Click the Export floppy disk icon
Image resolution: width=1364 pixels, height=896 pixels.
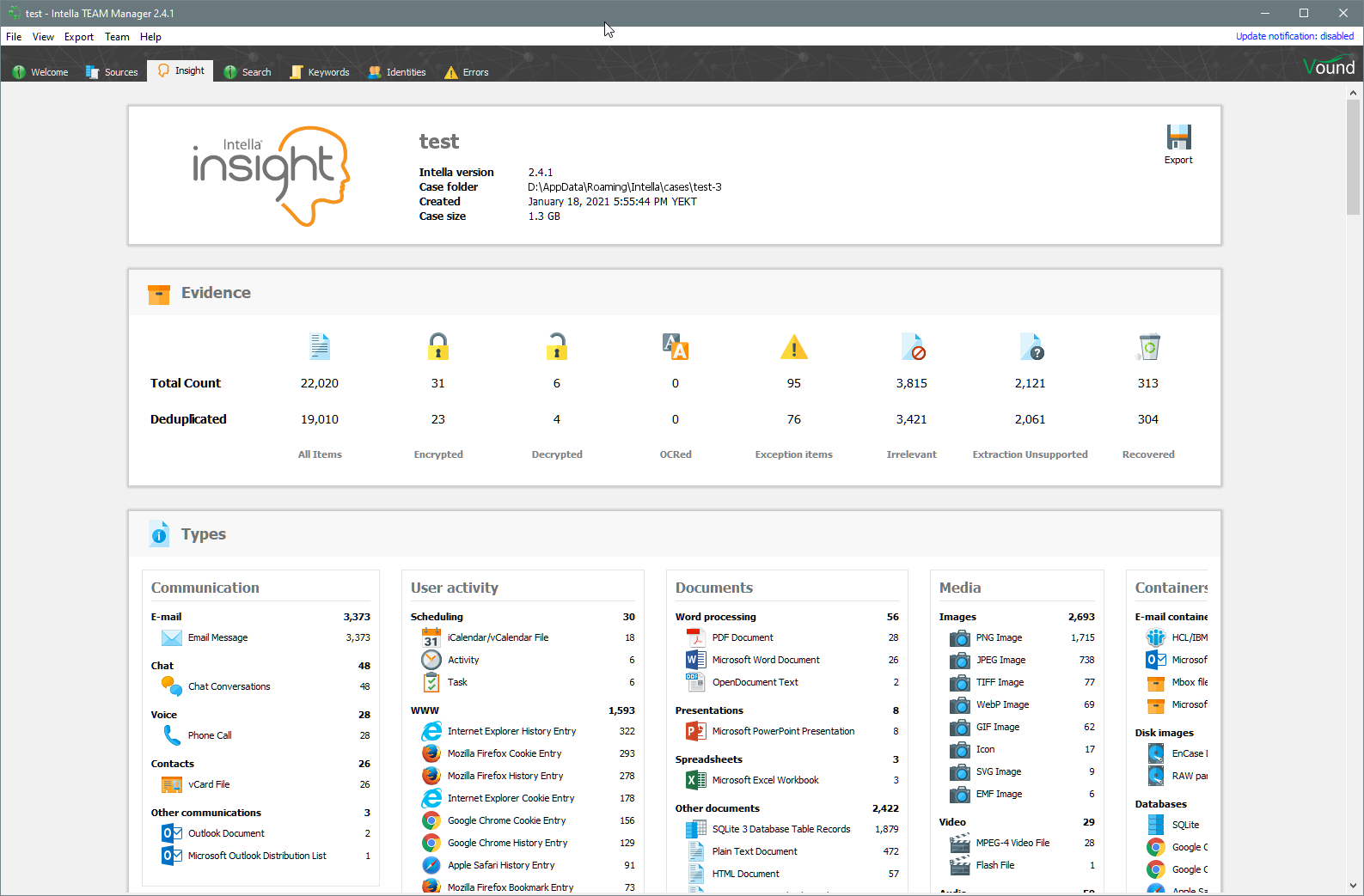tap(1178, 137)
